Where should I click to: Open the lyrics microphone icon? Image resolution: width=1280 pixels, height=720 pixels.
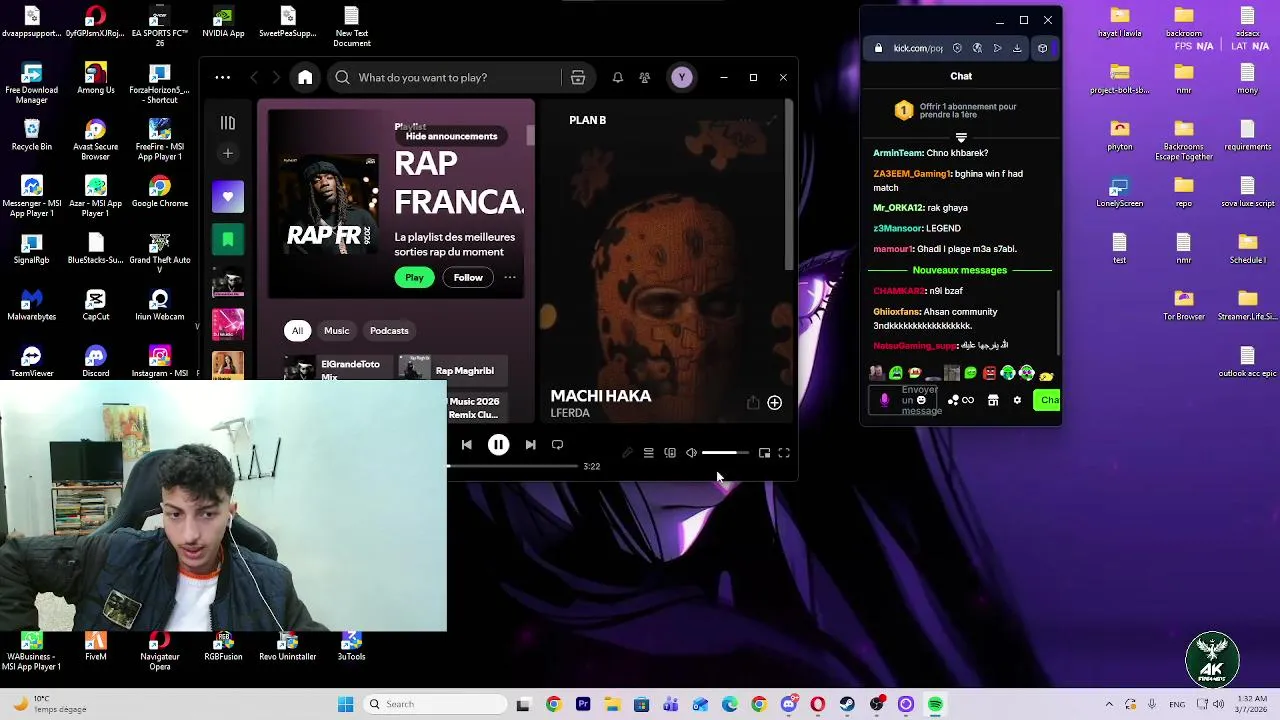click(x=627, y=453)
